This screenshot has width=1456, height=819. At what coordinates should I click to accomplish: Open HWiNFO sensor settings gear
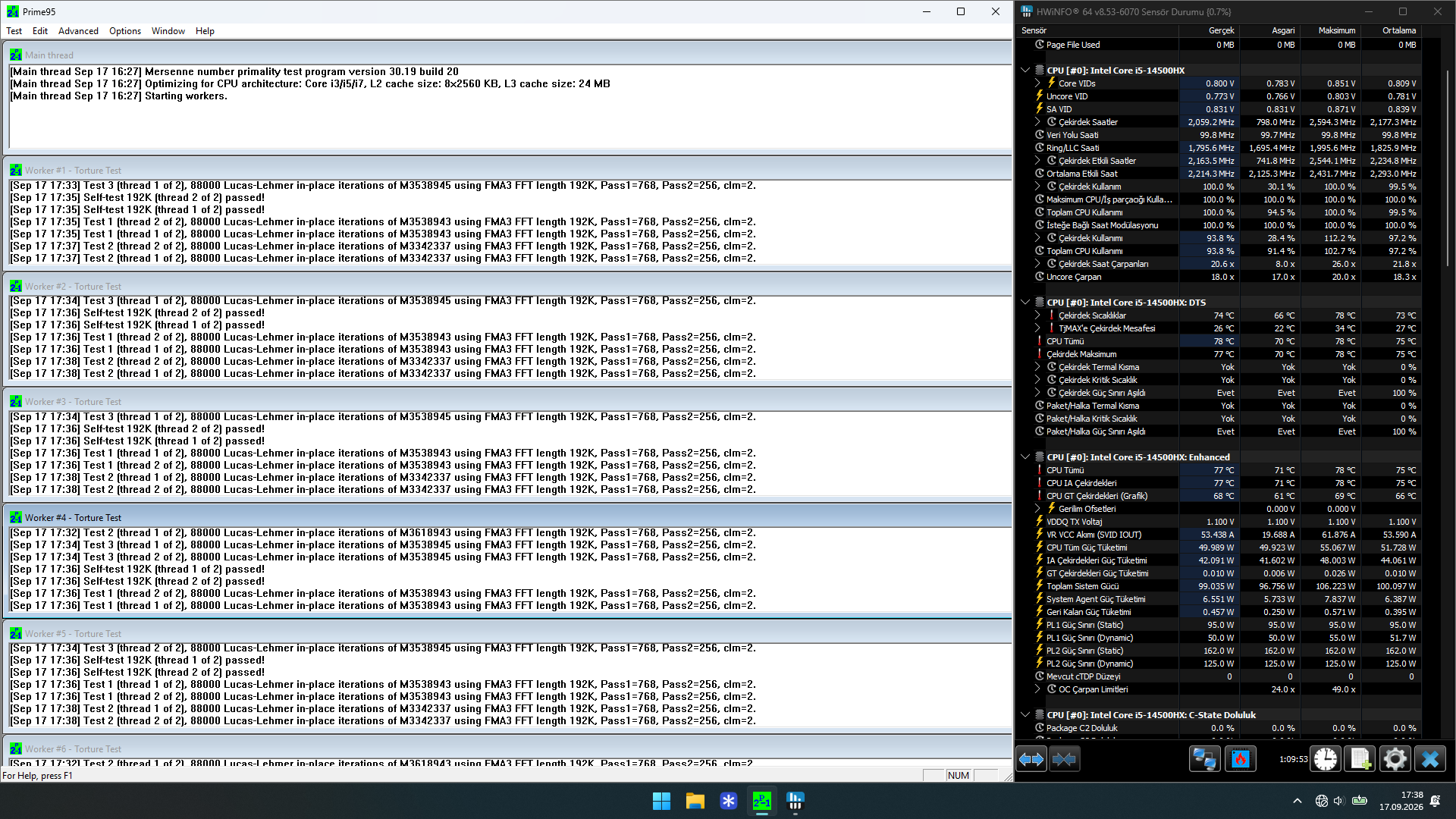point(1395,759)
